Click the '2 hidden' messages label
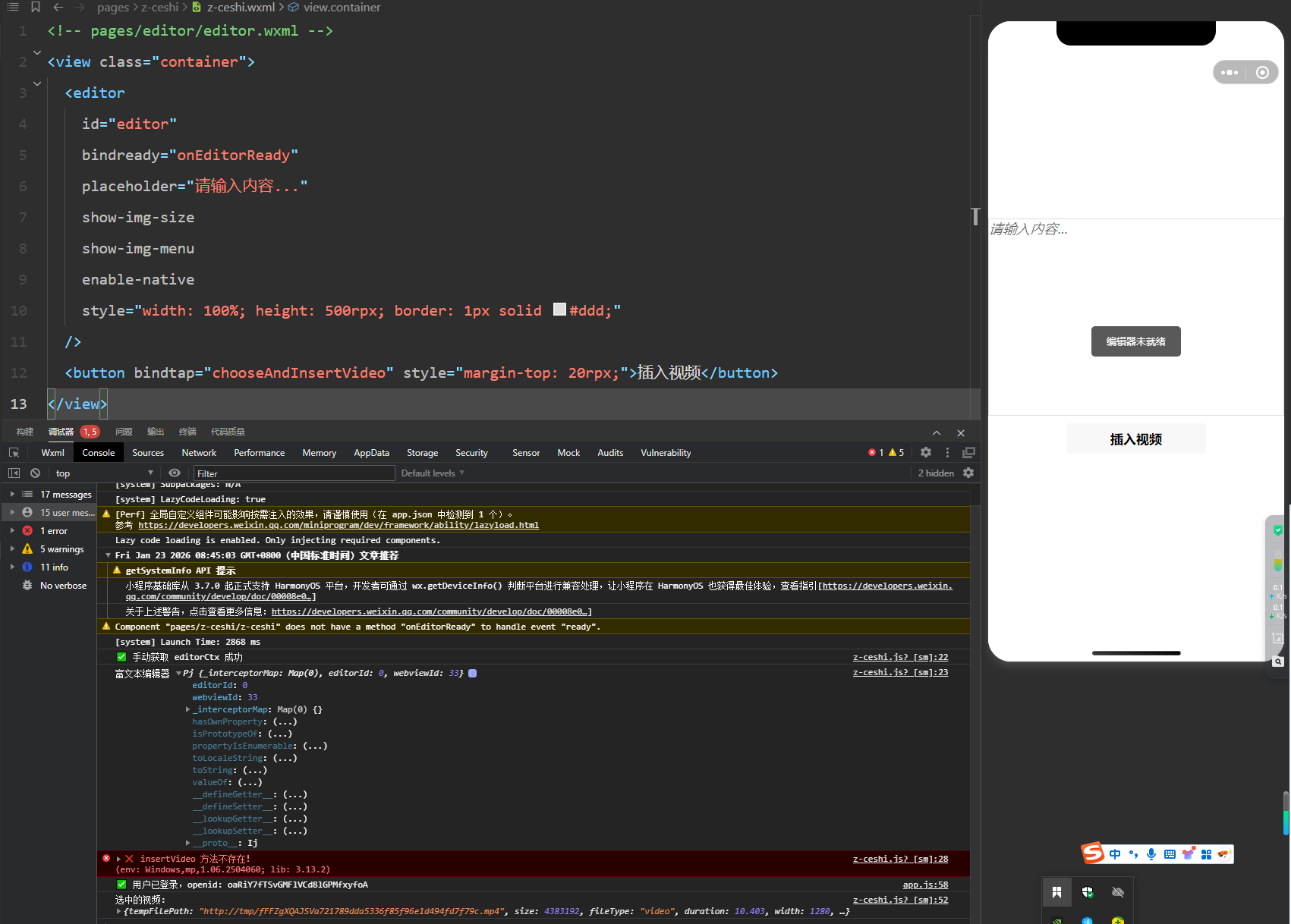Image resolution: width=1291 pixels, height=924 pixels. point(936,473)
